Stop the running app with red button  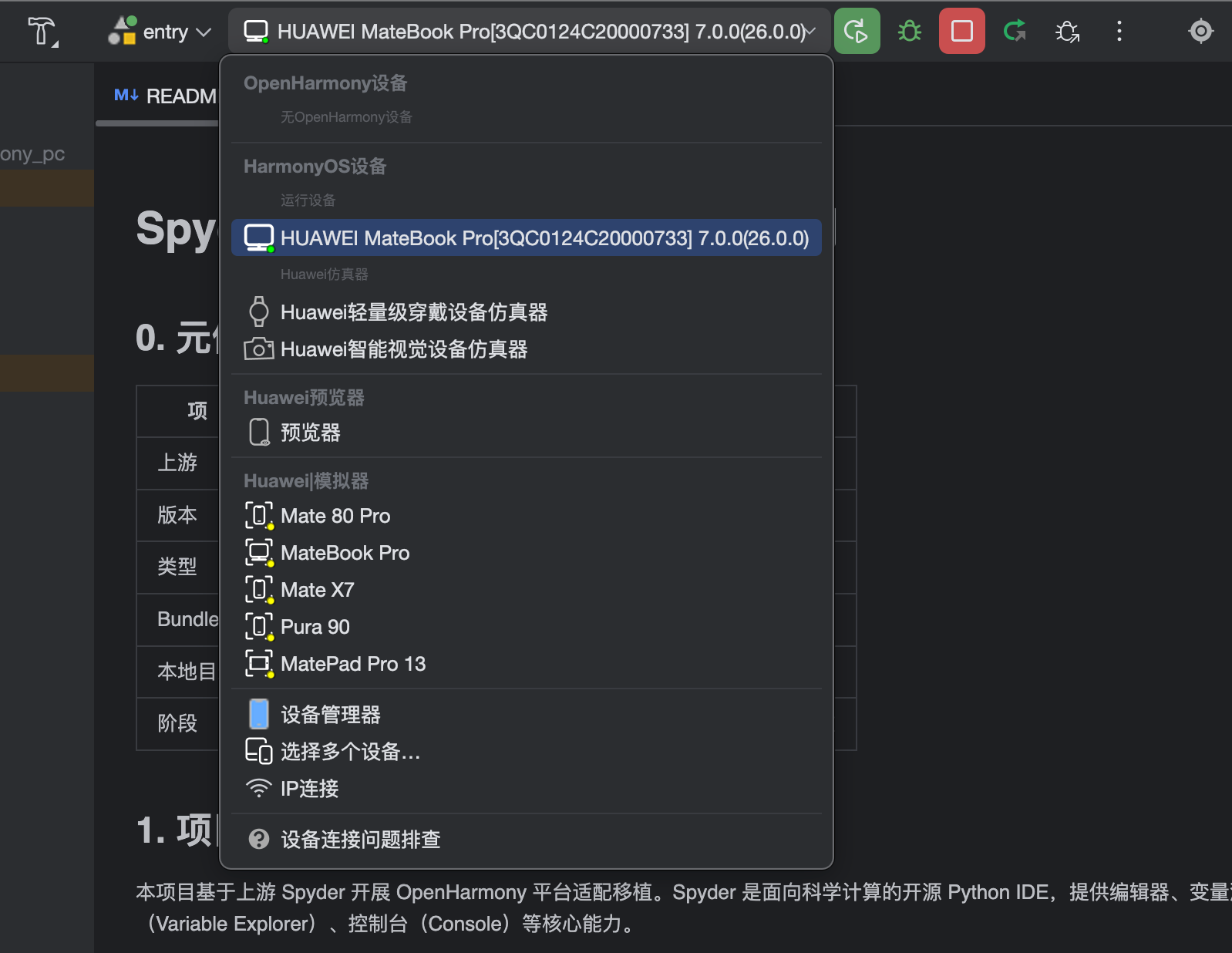pos(961,32)
